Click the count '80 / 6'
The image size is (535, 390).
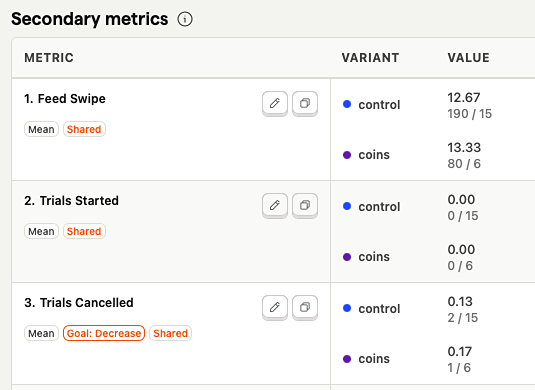click(464, 164)
